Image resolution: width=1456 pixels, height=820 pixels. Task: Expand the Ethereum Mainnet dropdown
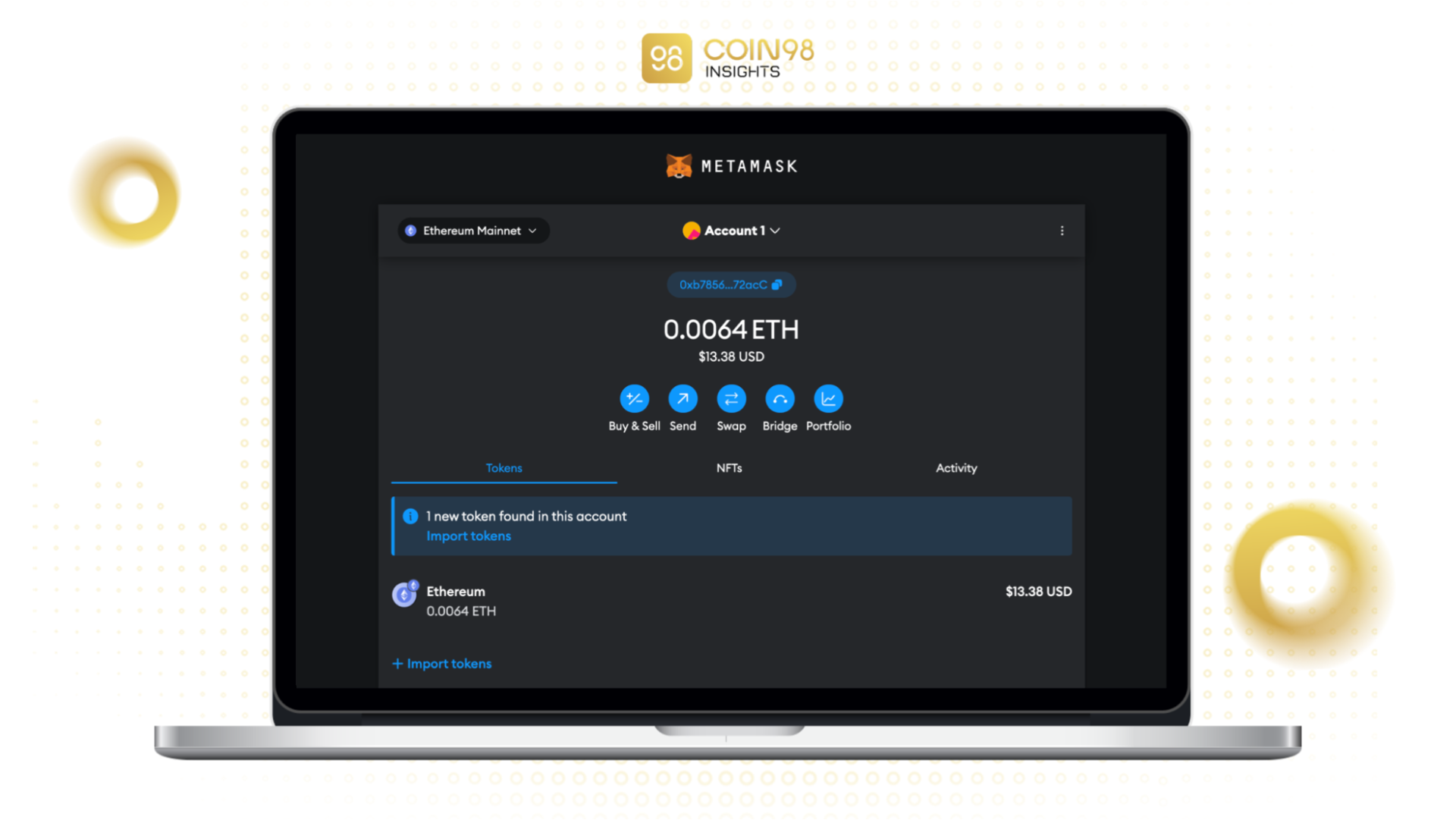(471, 230)
